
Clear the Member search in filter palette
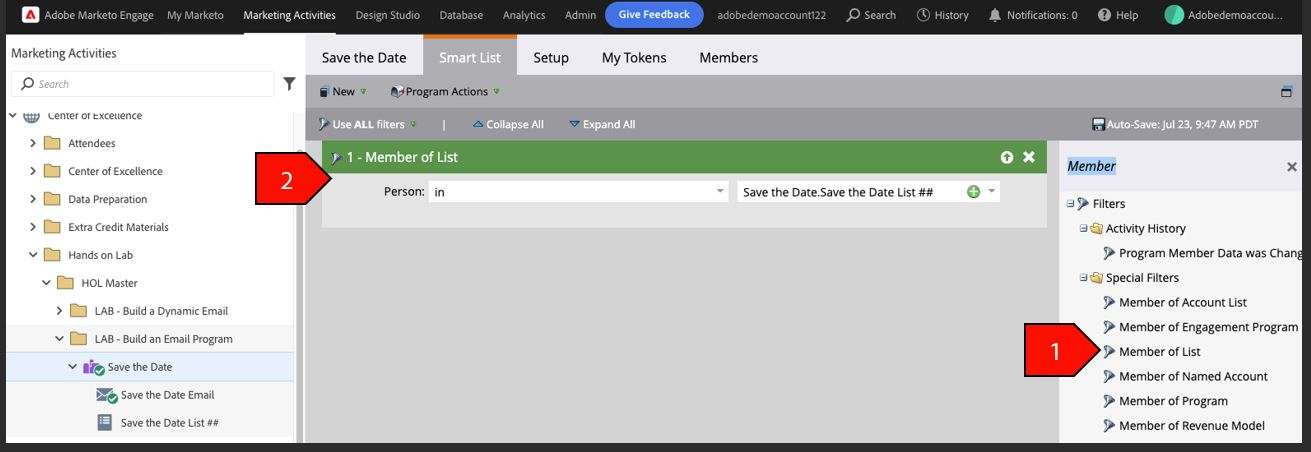[1292, 167]
